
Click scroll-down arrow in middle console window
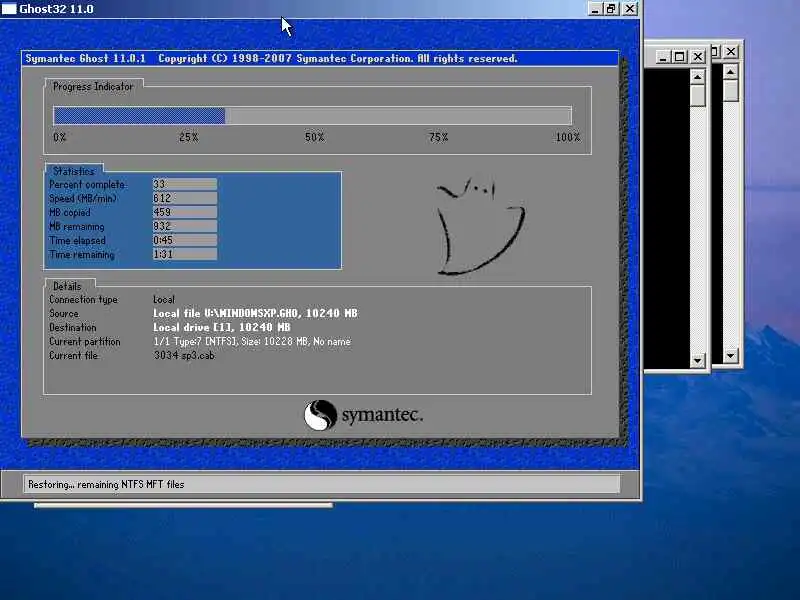(697, 361)
